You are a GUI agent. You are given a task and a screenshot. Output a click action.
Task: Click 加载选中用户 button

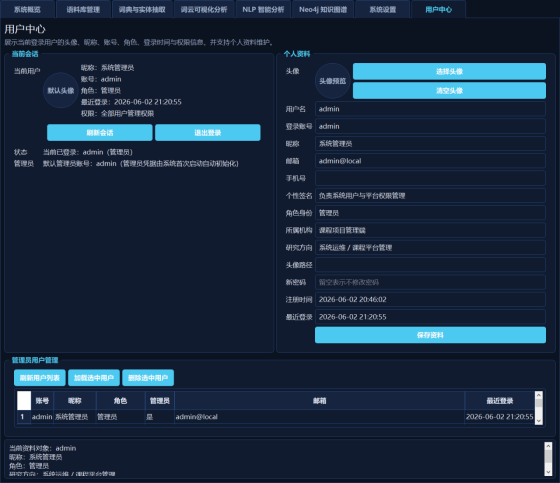coord(94,378)
